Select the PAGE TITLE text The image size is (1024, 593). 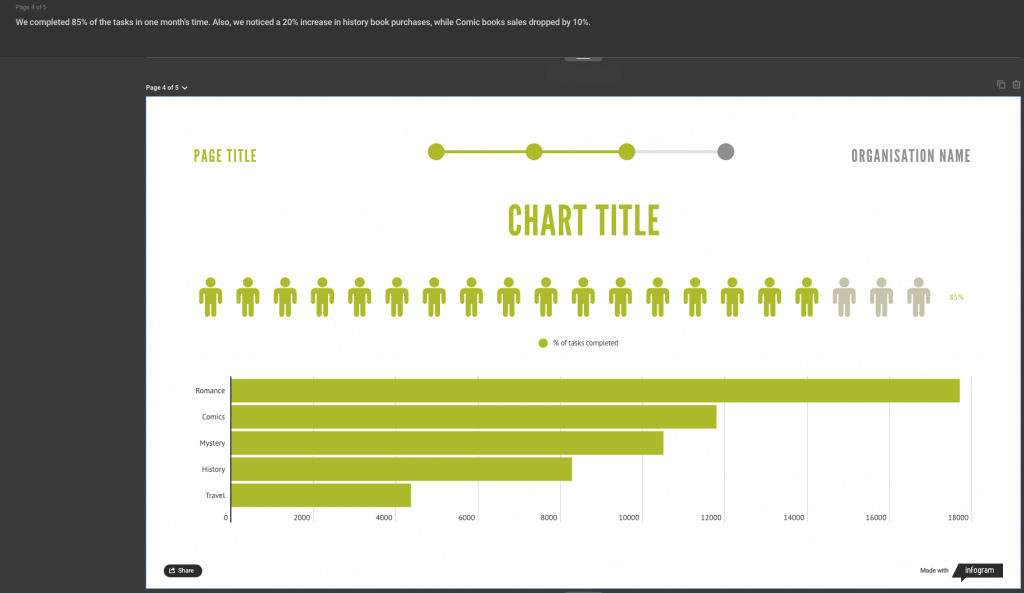pyautogui.click(x=225, y=156)
